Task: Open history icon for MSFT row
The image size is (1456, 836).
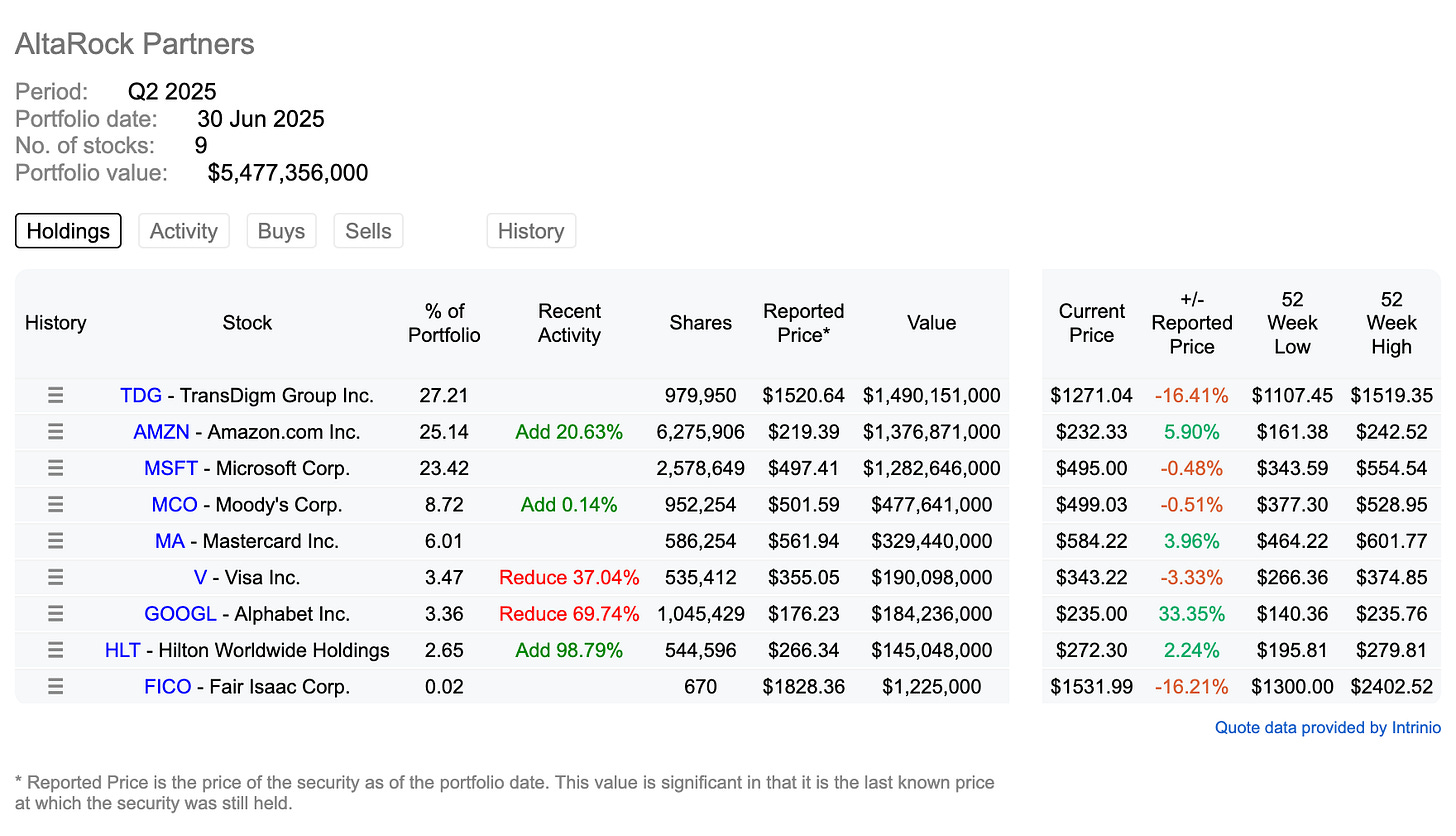Action: (x=56, y=468)
